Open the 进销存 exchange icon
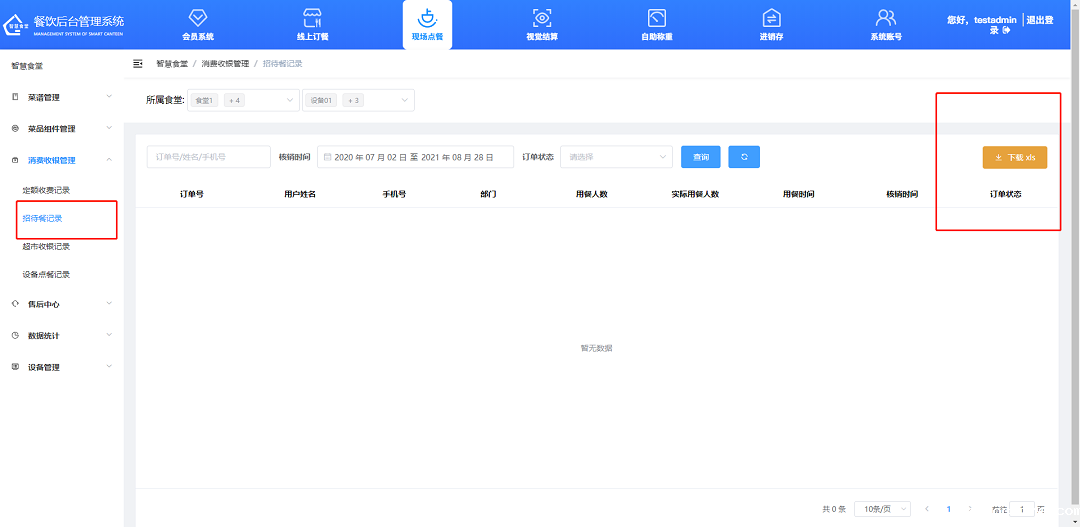 tap(771, 19)
